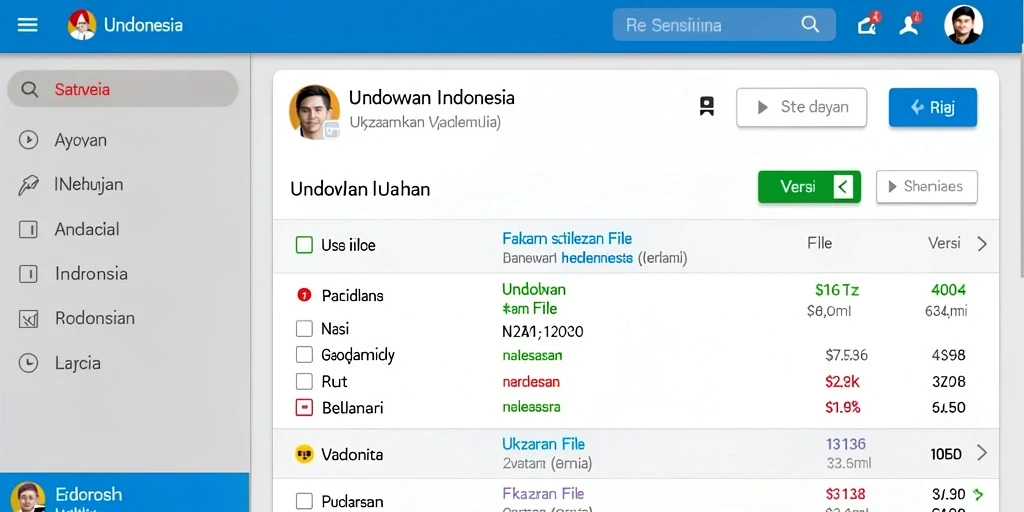Click the green Versi button

click(x=809, y=187)
